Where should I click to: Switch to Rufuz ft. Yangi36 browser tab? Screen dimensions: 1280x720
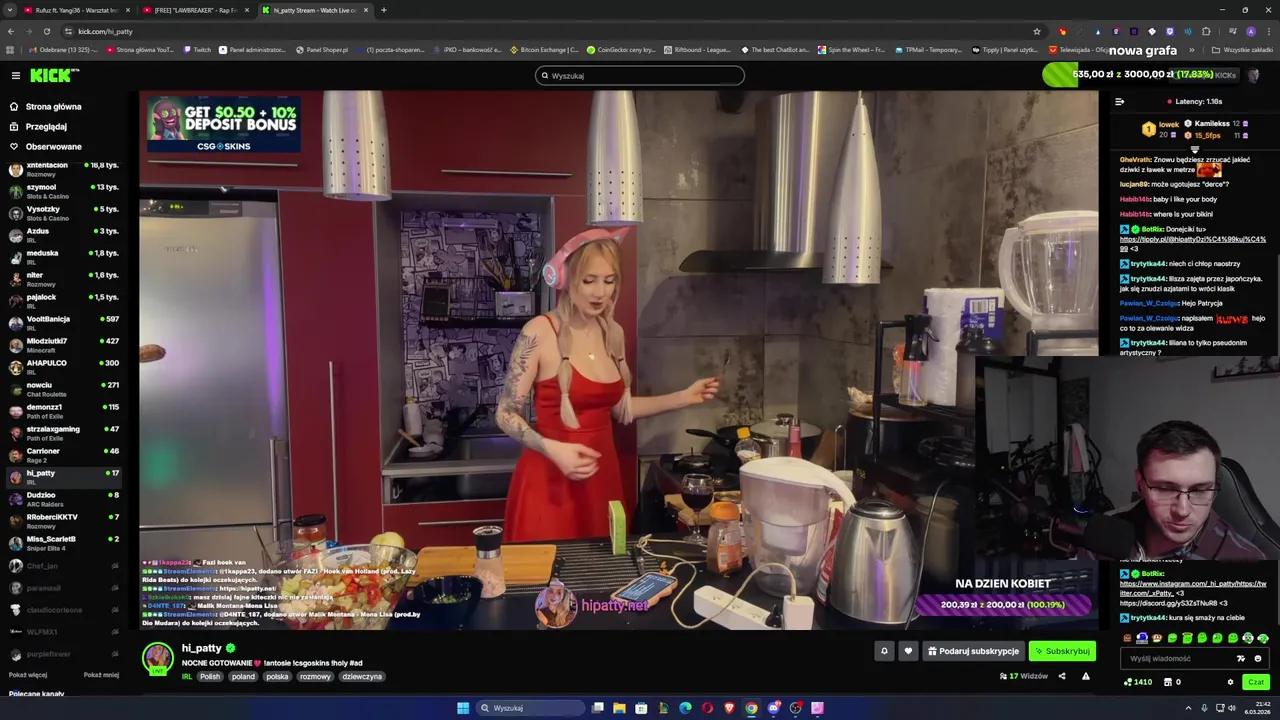pyautogui.click(x=77, y=10)
